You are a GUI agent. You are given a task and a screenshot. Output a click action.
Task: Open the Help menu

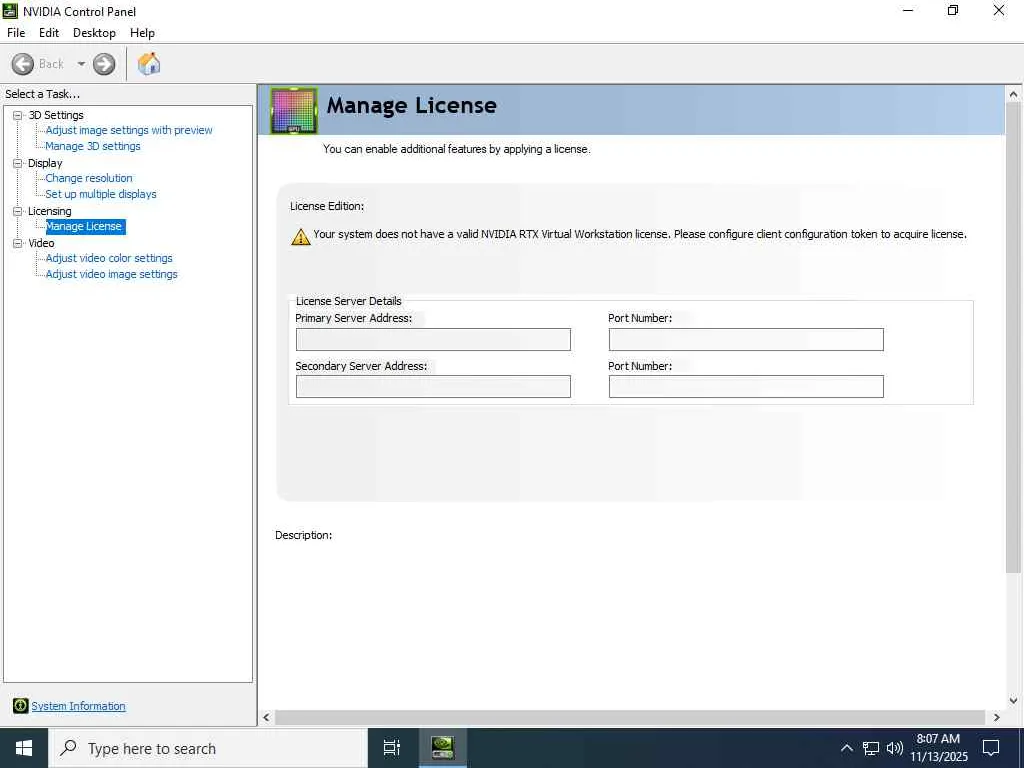pyautogui.click(x=142, y=33)
